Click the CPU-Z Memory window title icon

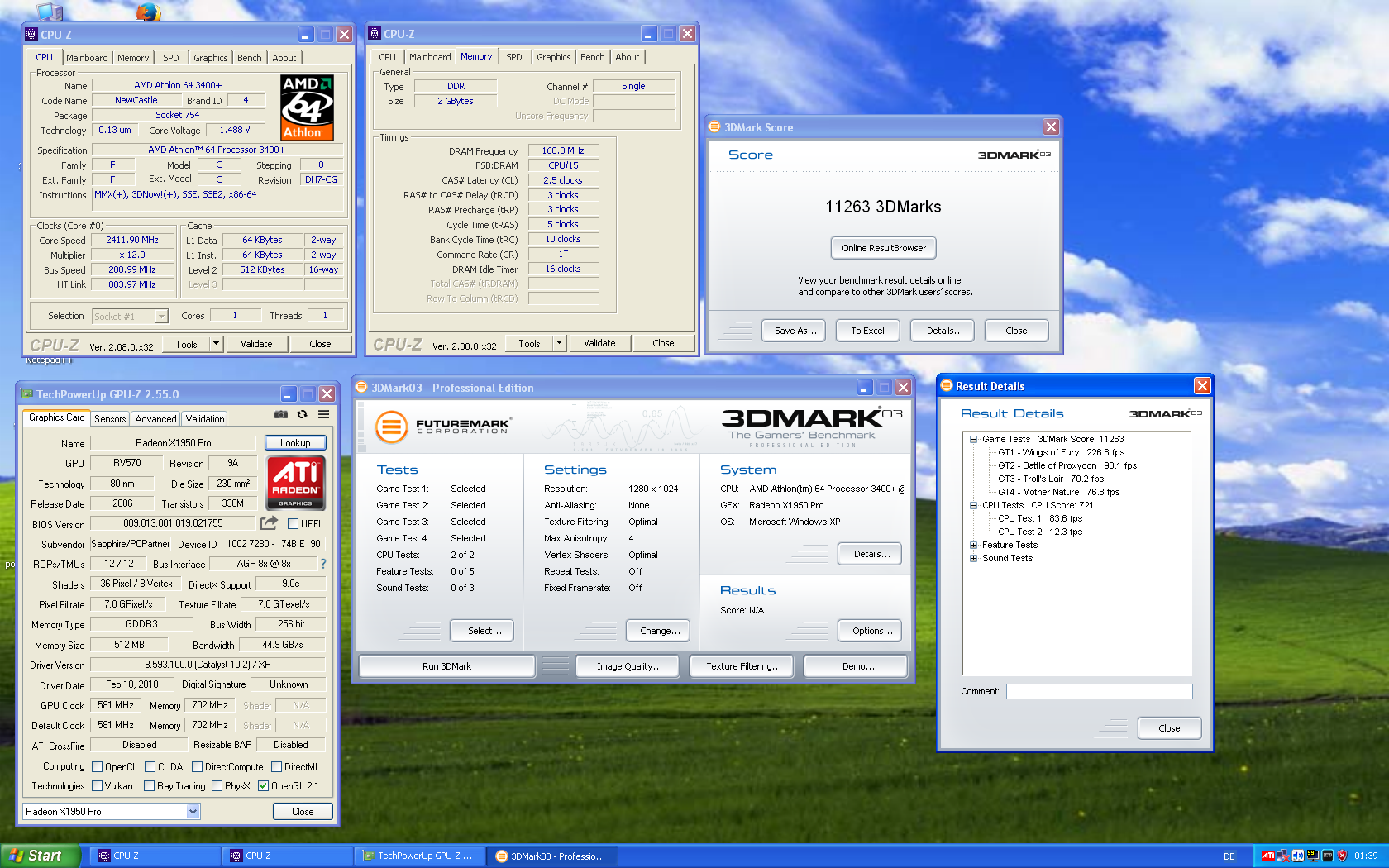point(375,33)
